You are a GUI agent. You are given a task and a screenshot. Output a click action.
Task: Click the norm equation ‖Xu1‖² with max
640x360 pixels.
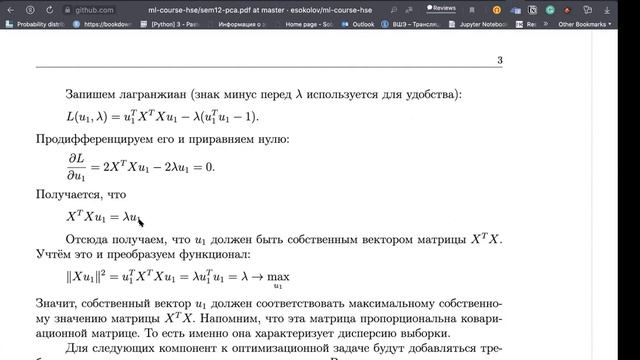pos(178,278)
